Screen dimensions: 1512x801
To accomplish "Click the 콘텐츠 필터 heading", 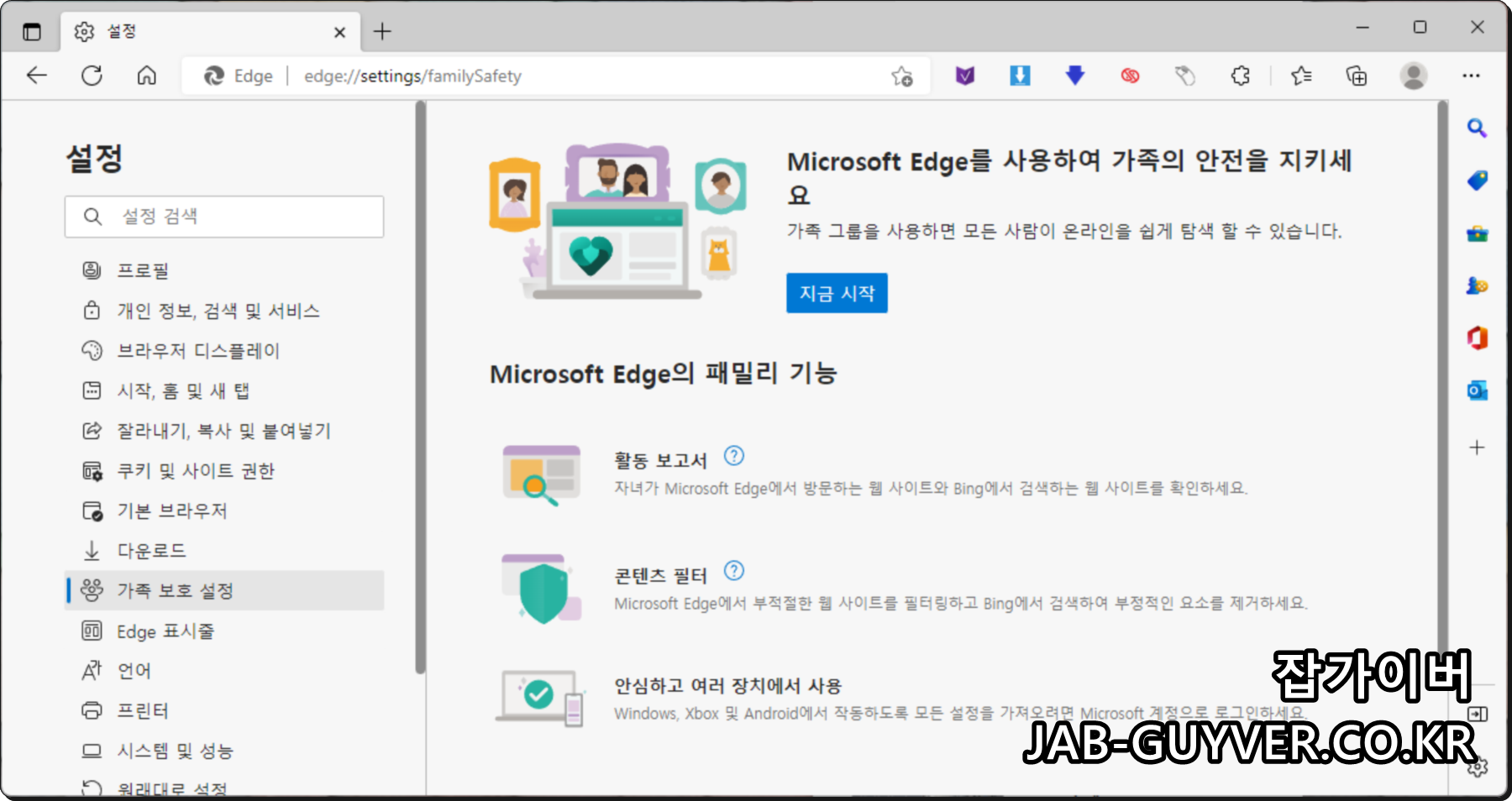I will point(660,575).
